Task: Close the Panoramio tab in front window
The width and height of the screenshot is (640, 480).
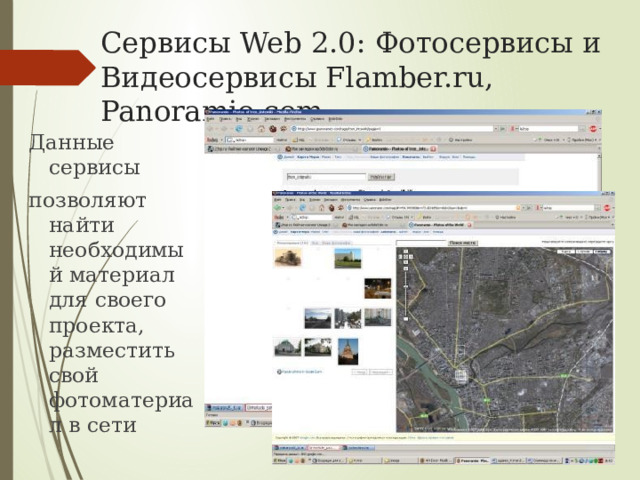Action: (469, 225)
